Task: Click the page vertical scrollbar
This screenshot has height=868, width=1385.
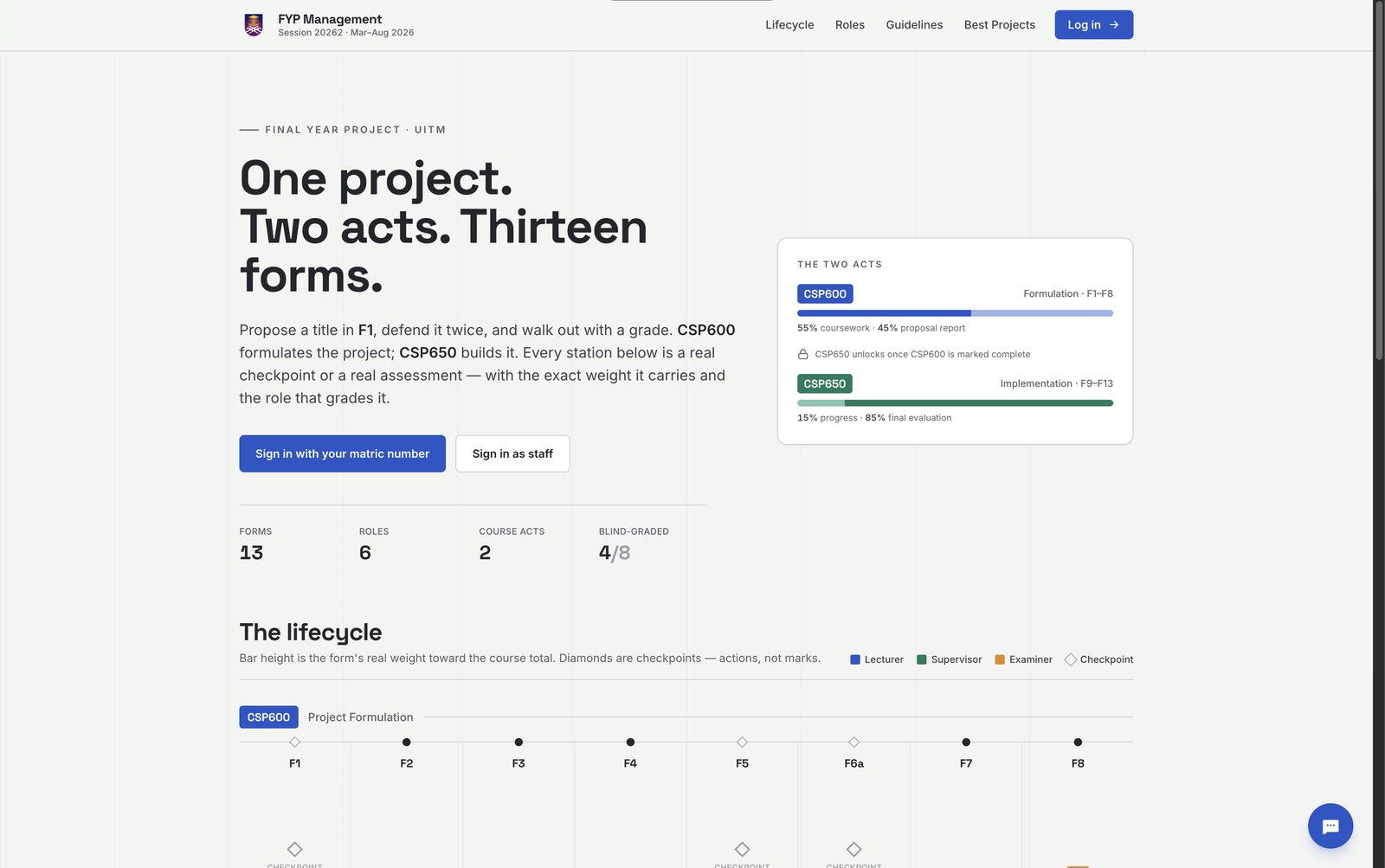Action: (x=1379, y=180)
